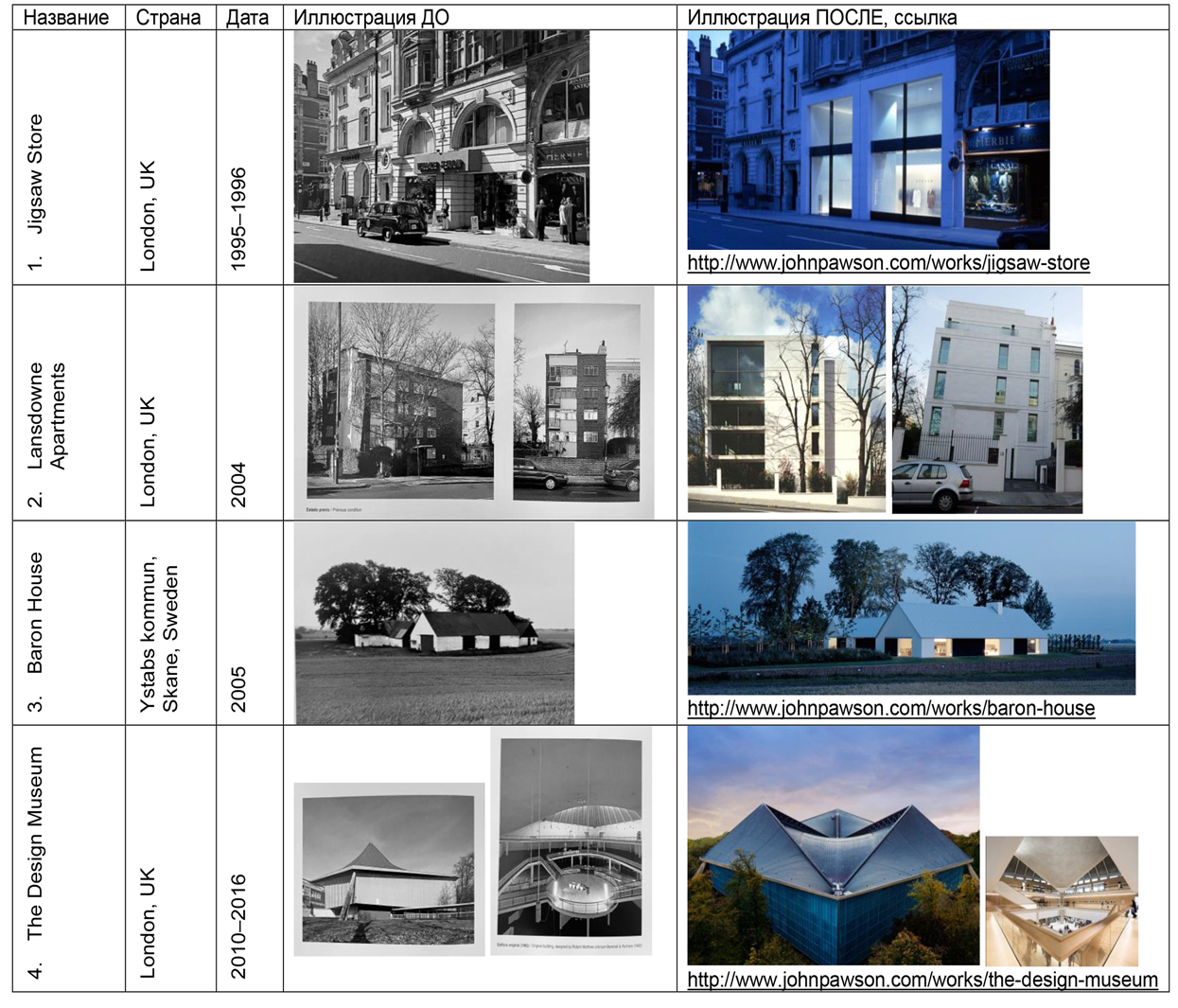Click 'London, UK' in Design Museum row
The height and width of the screenshot is (1008, 1178).
coord(148,923)
